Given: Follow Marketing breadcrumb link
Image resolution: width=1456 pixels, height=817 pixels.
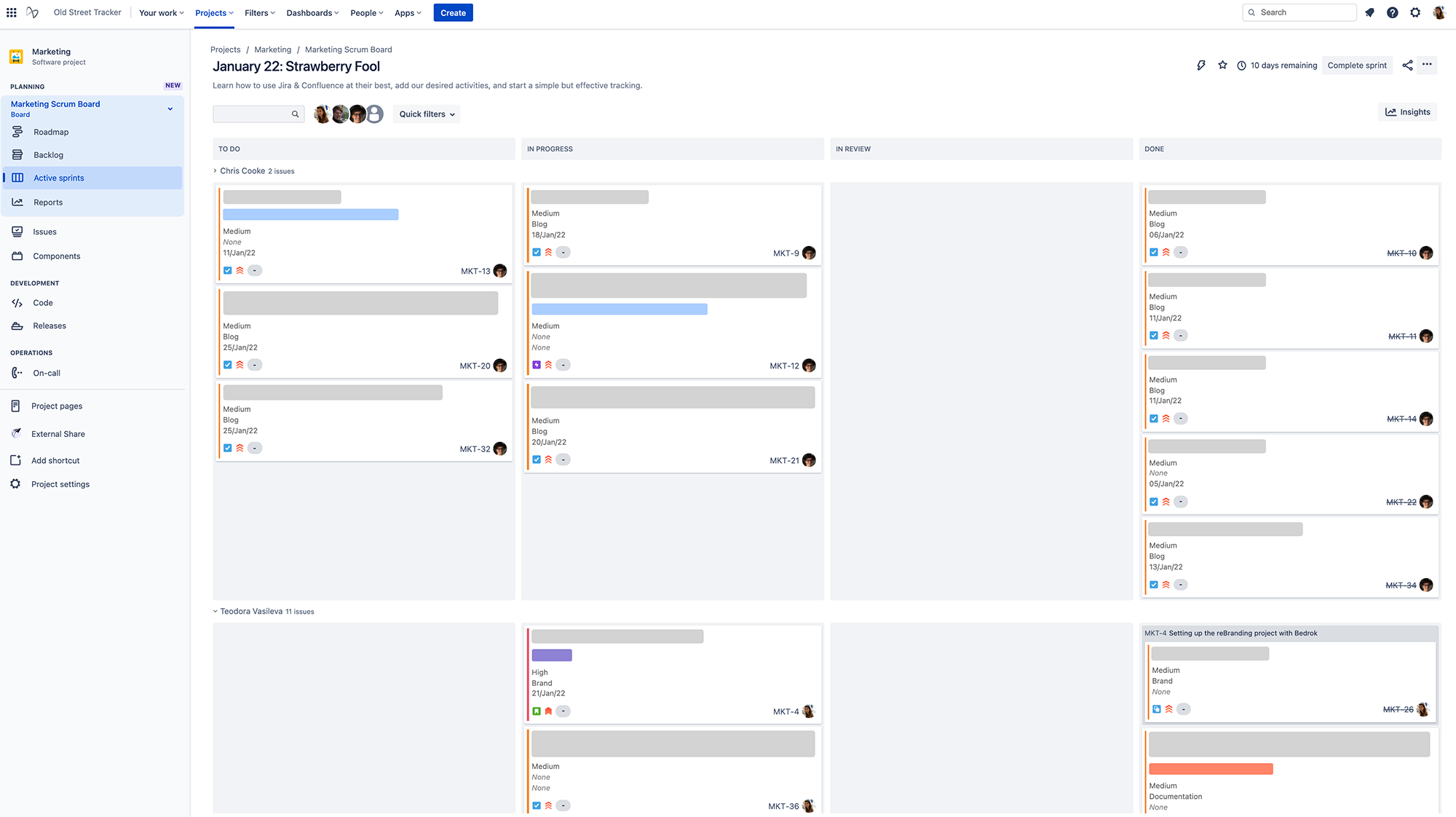Looking at the screenshot, I should (272, 50).
